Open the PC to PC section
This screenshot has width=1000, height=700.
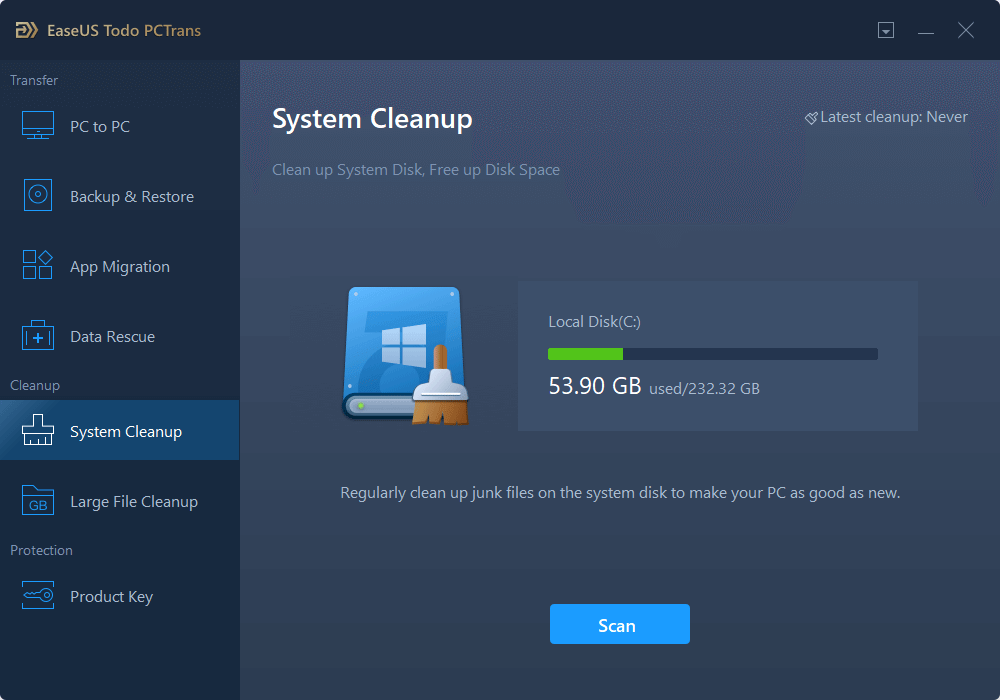click(x=120, y=126)
